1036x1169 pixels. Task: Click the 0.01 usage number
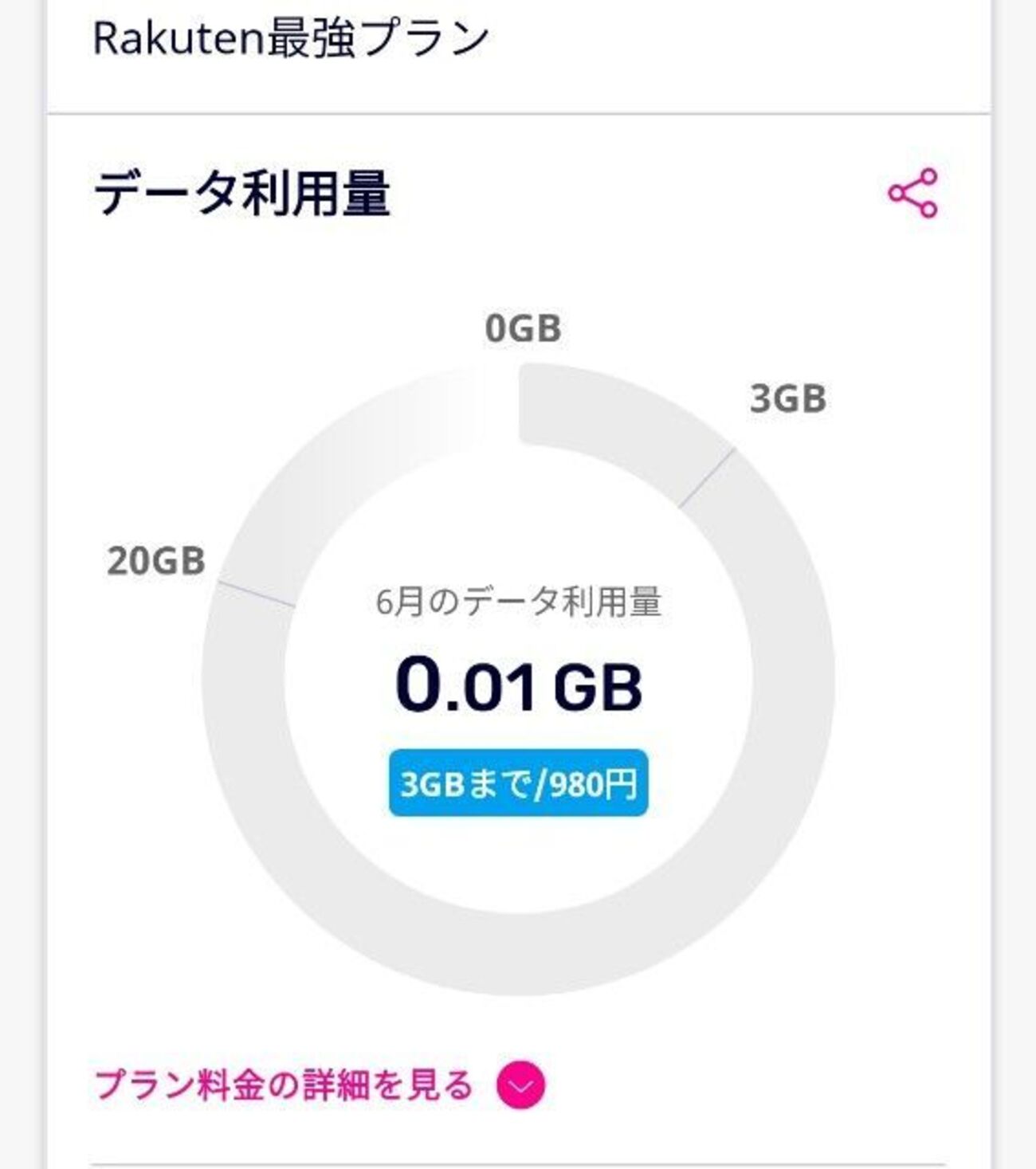click(466, 685)
